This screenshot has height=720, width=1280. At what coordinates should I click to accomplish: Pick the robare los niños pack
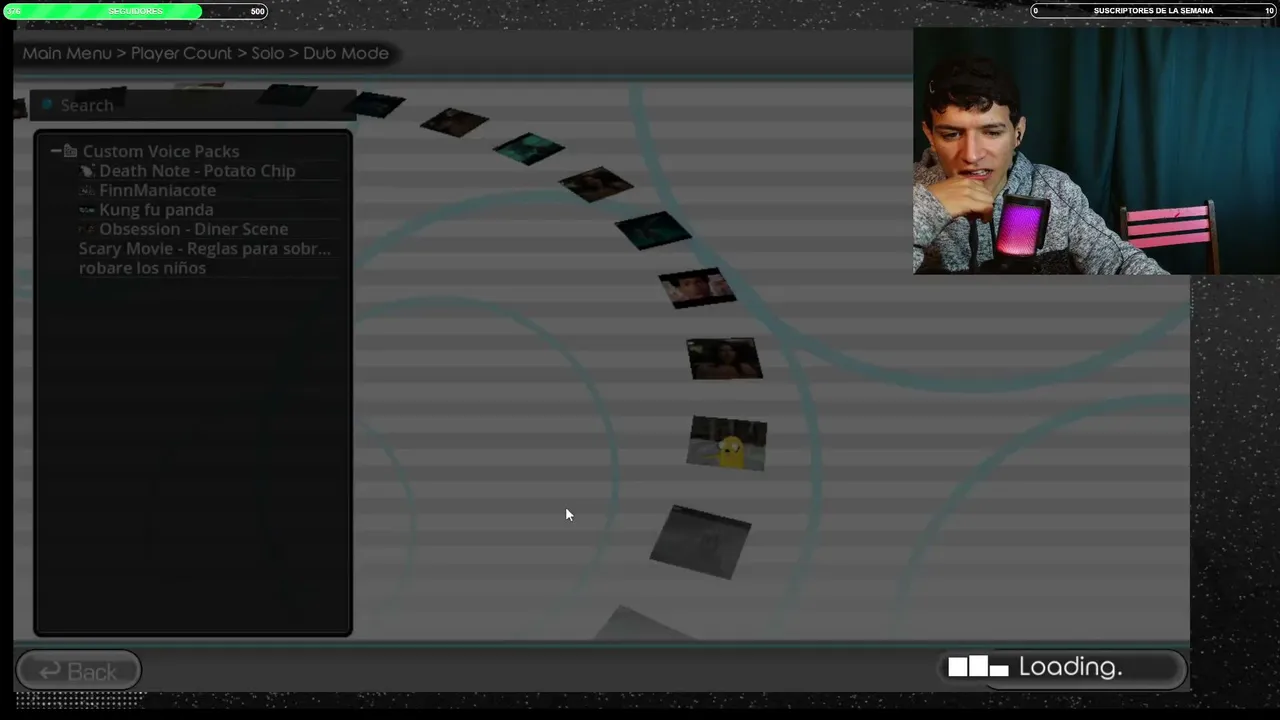click(x=142, y=268)
